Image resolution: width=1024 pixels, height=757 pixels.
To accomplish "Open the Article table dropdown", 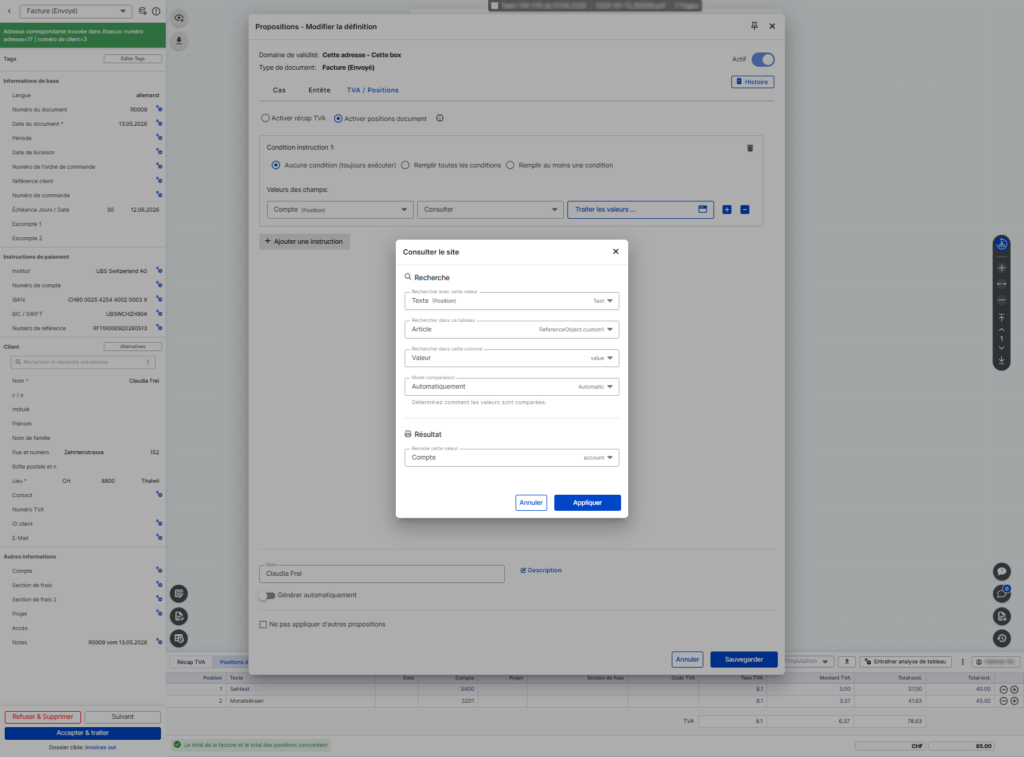I will click(x=511, y=329).
